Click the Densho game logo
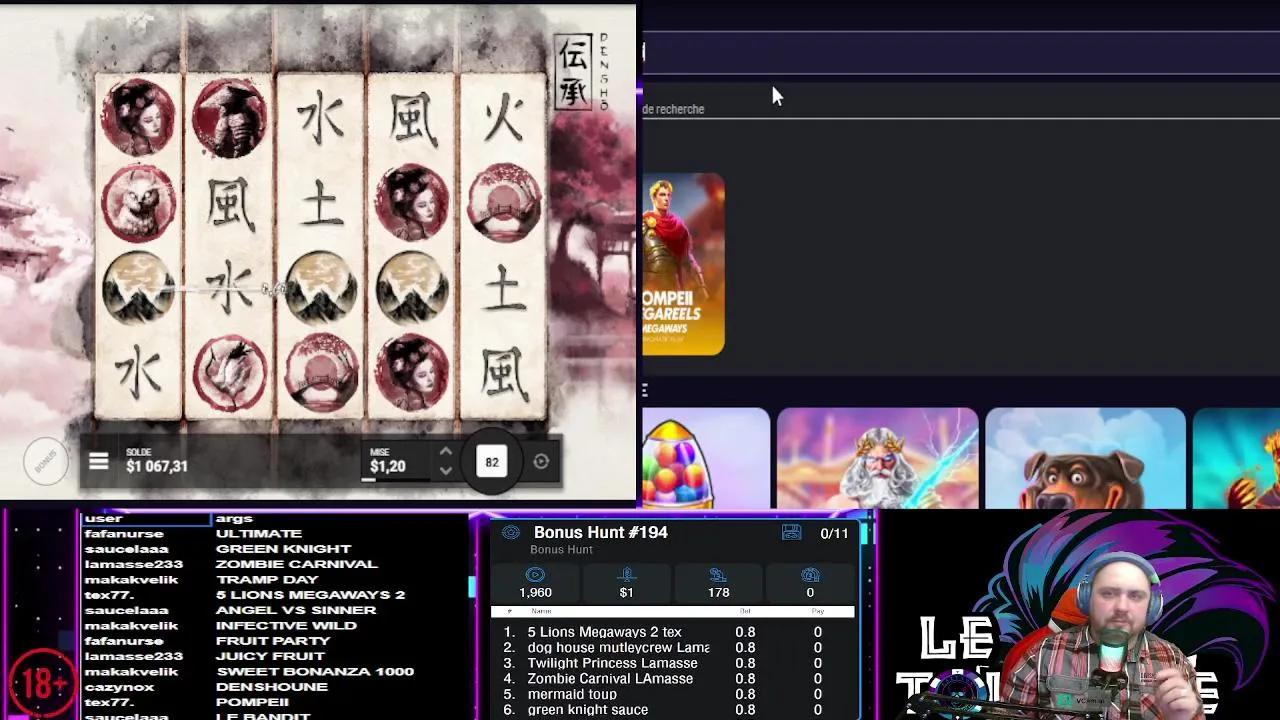 [x=582, y=72]
